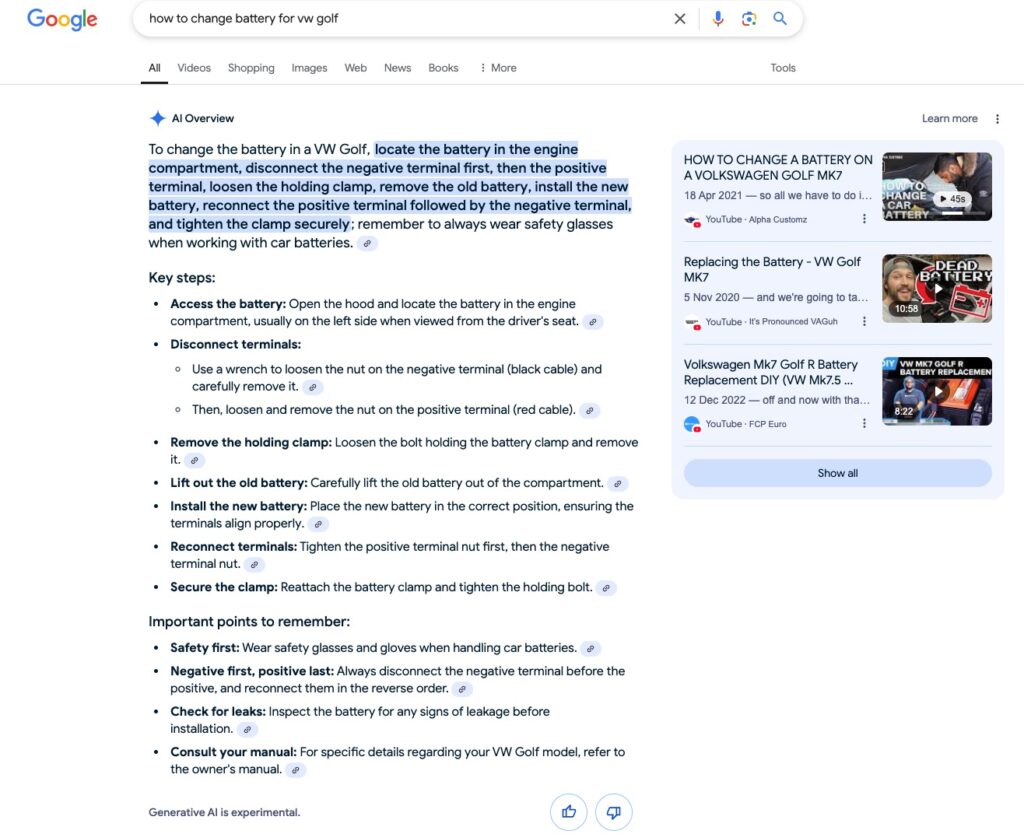Open options for FCP Euro video result
The height and width of the screenshot is (834, 1024).
[x=864, y=423]
